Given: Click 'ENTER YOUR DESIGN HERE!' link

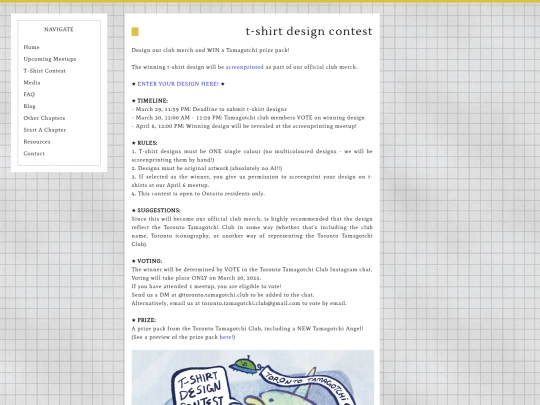Looking at the screenshot, I should pos(178,84).
